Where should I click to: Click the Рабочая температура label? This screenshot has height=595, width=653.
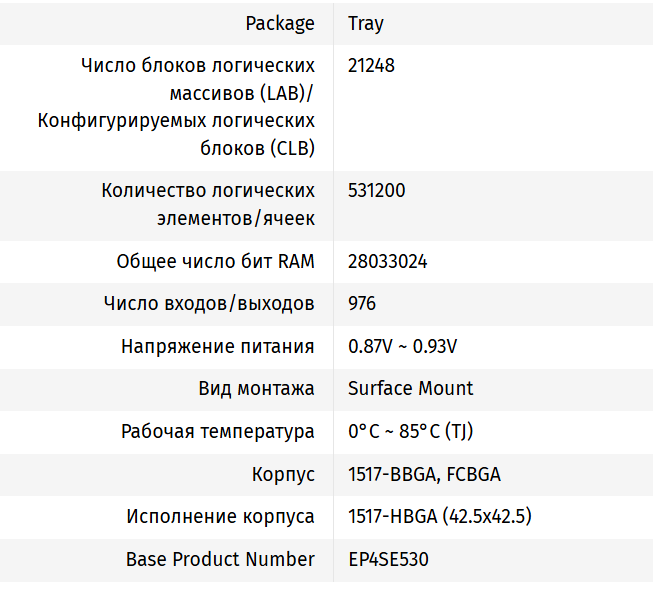coord(218,432)
